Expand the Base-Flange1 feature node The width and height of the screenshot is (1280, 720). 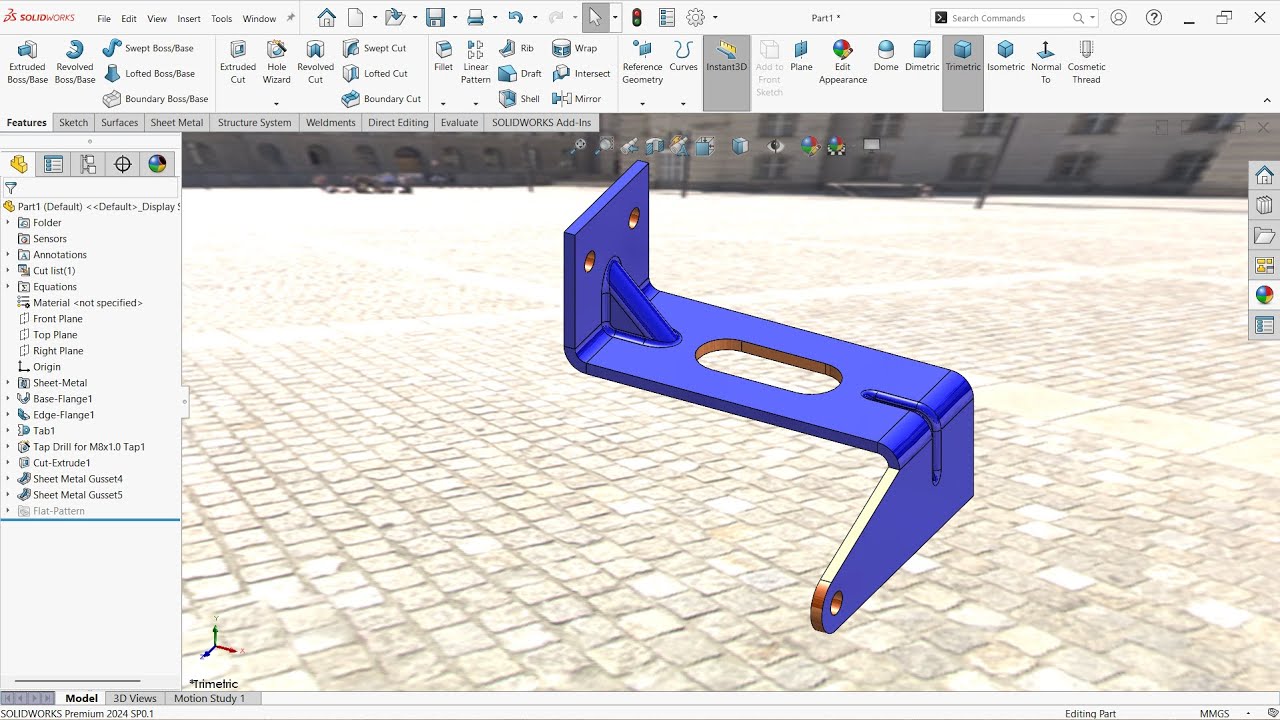[8, 399]
